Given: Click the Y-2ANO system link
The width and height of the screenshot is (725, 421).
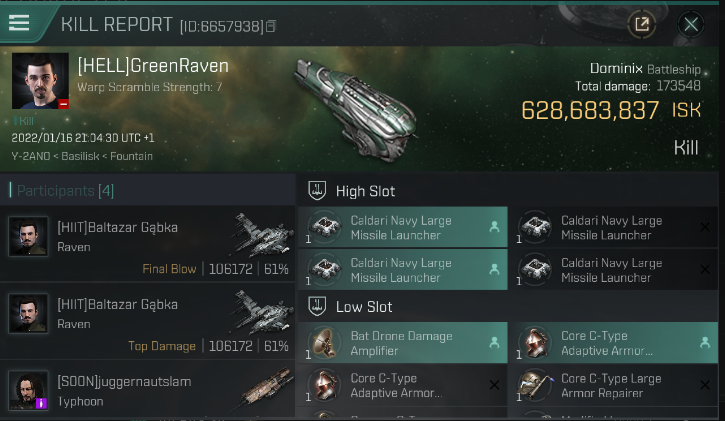Looking at the screenshot, I should coord(31,156).
